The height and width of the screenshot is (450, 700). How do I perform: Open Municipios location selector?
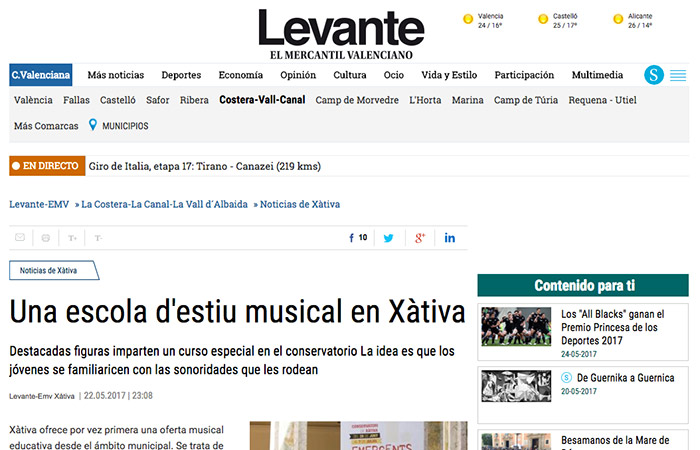coord(118,126)
